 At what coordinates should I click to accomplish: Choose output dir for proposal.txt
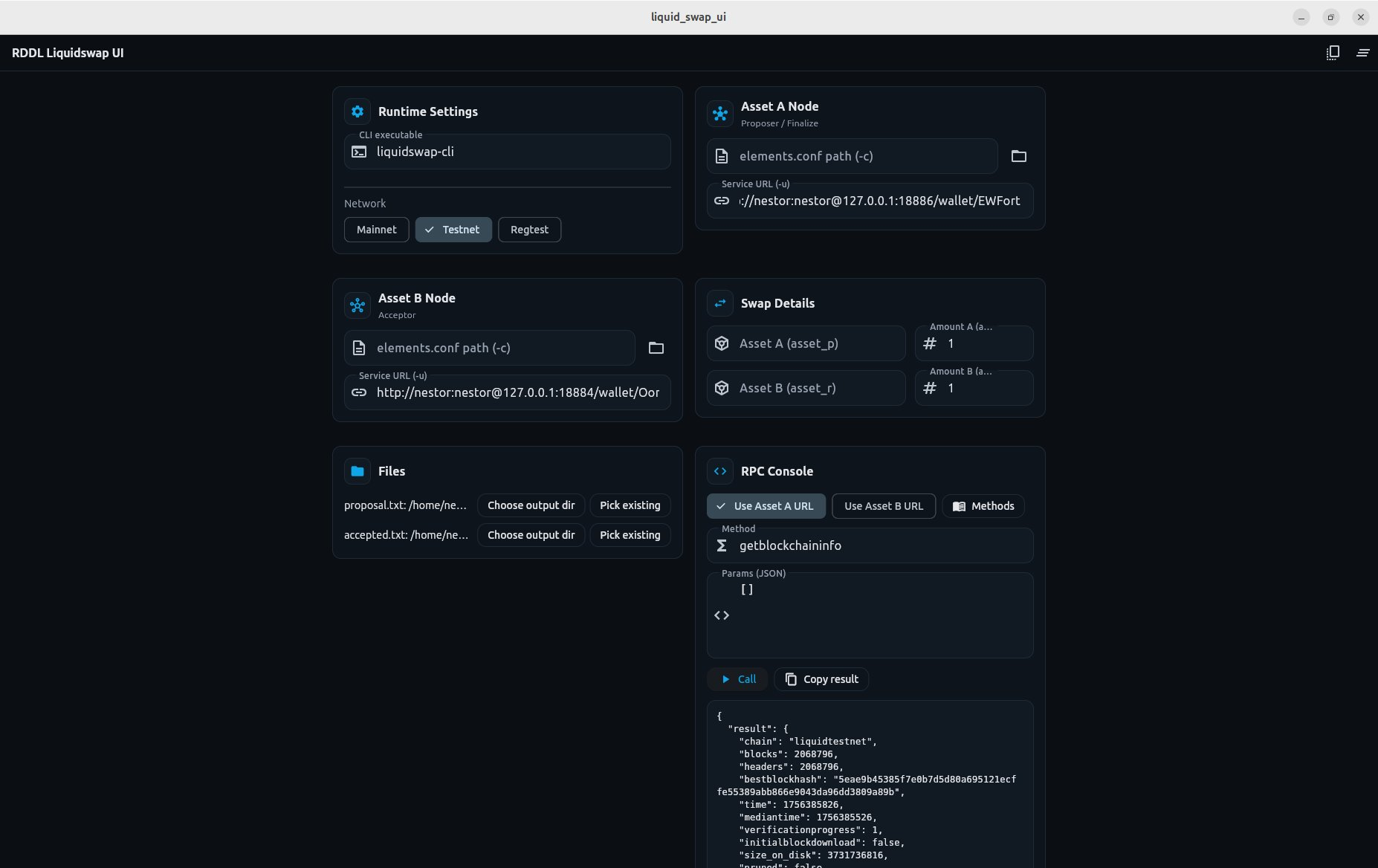(x=531, y=505)
